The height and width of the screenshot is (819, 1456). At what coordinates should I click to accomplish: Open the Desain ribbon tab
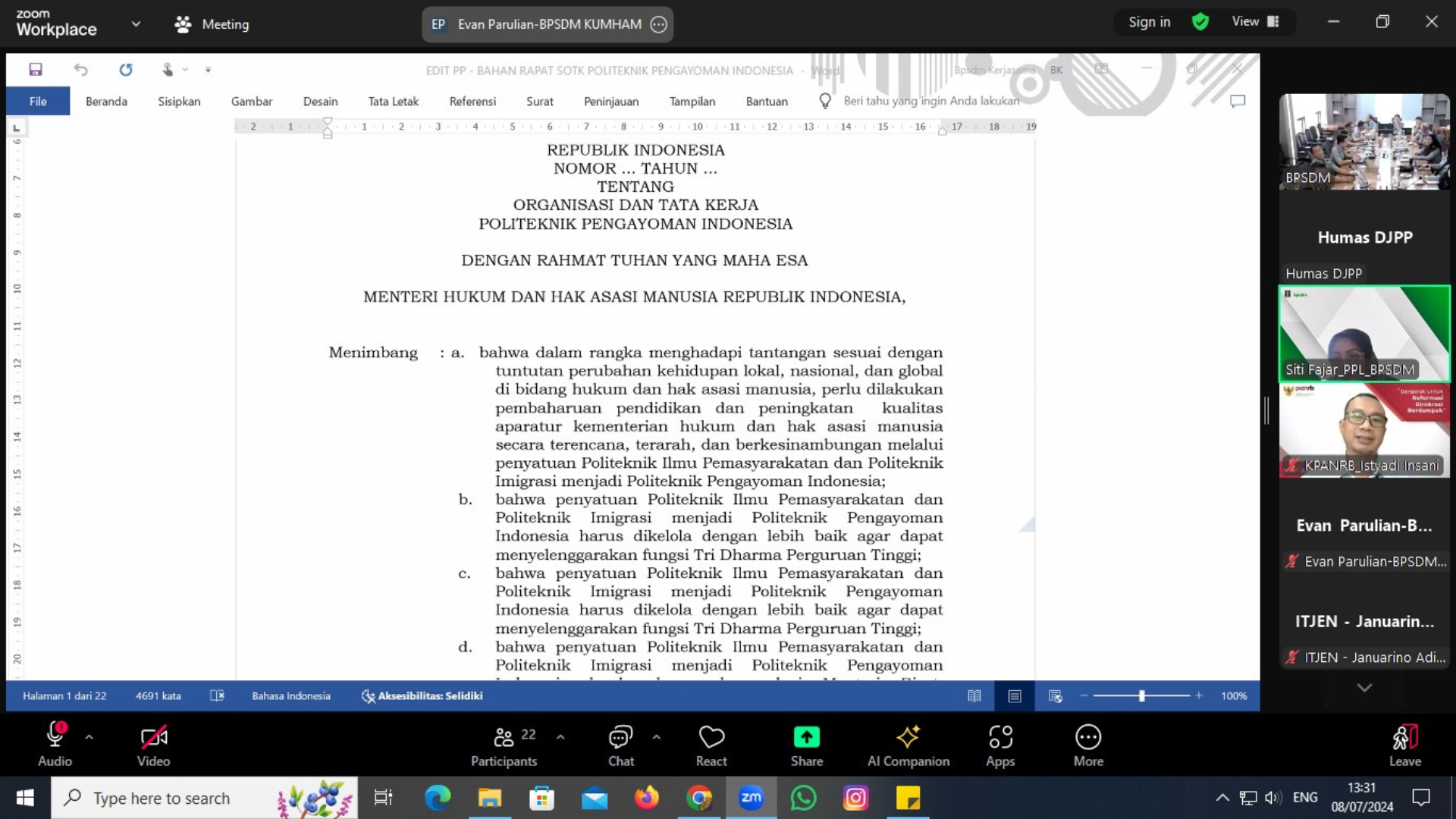tap(321, 101)
